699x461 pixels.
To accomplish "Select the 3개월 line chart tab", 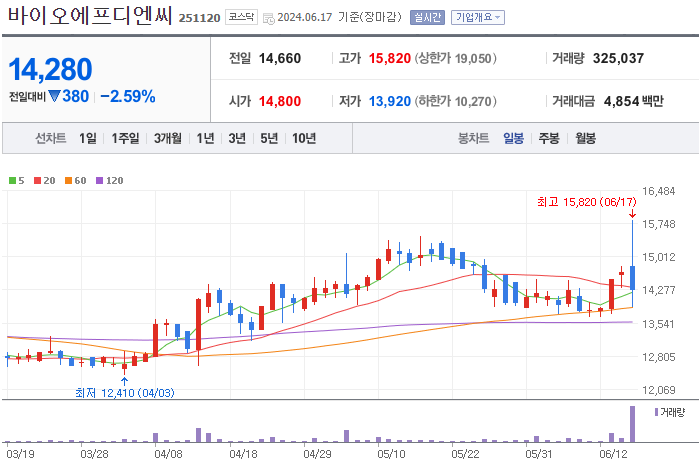I will tap(168, 138).
